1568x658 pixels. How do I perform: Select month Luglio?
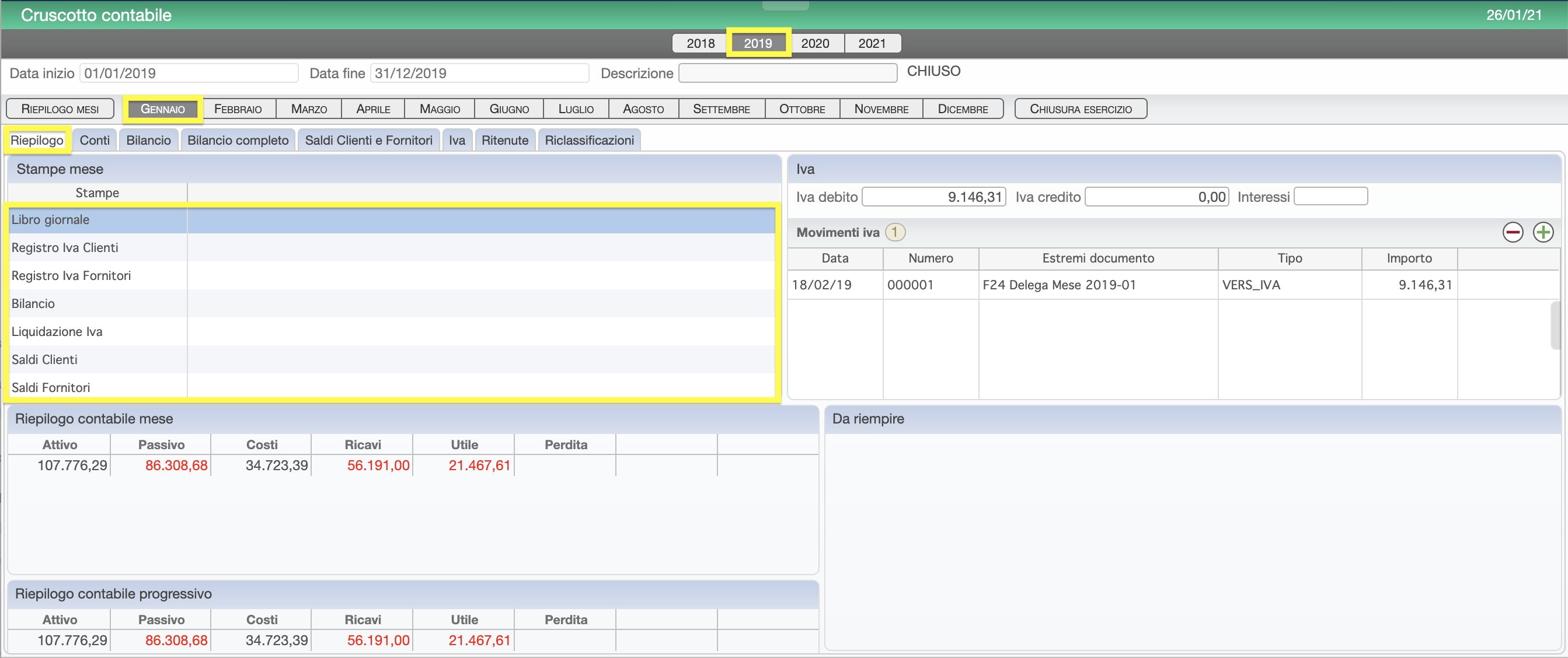576,109
